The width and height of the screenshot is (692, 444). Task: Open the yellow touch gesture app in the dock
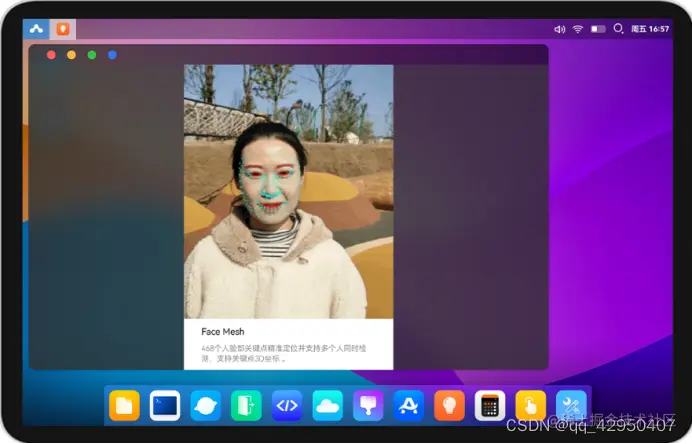[x=530, y=405]
